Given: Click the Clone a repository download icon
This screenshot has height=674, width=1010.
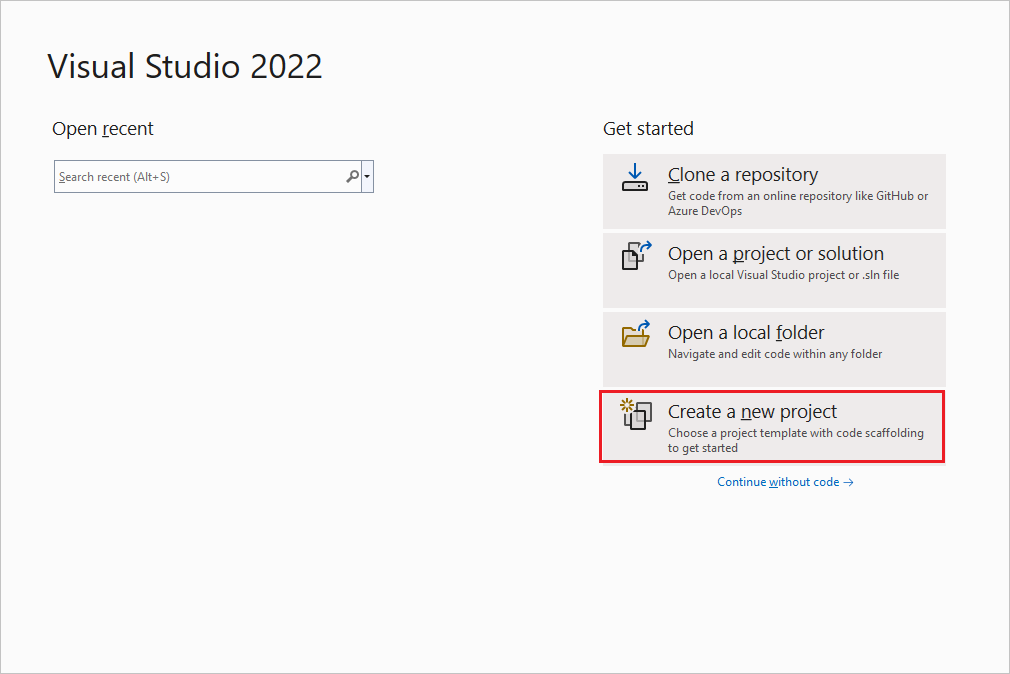Looking at the screenshot, I should tap(635, 177).
